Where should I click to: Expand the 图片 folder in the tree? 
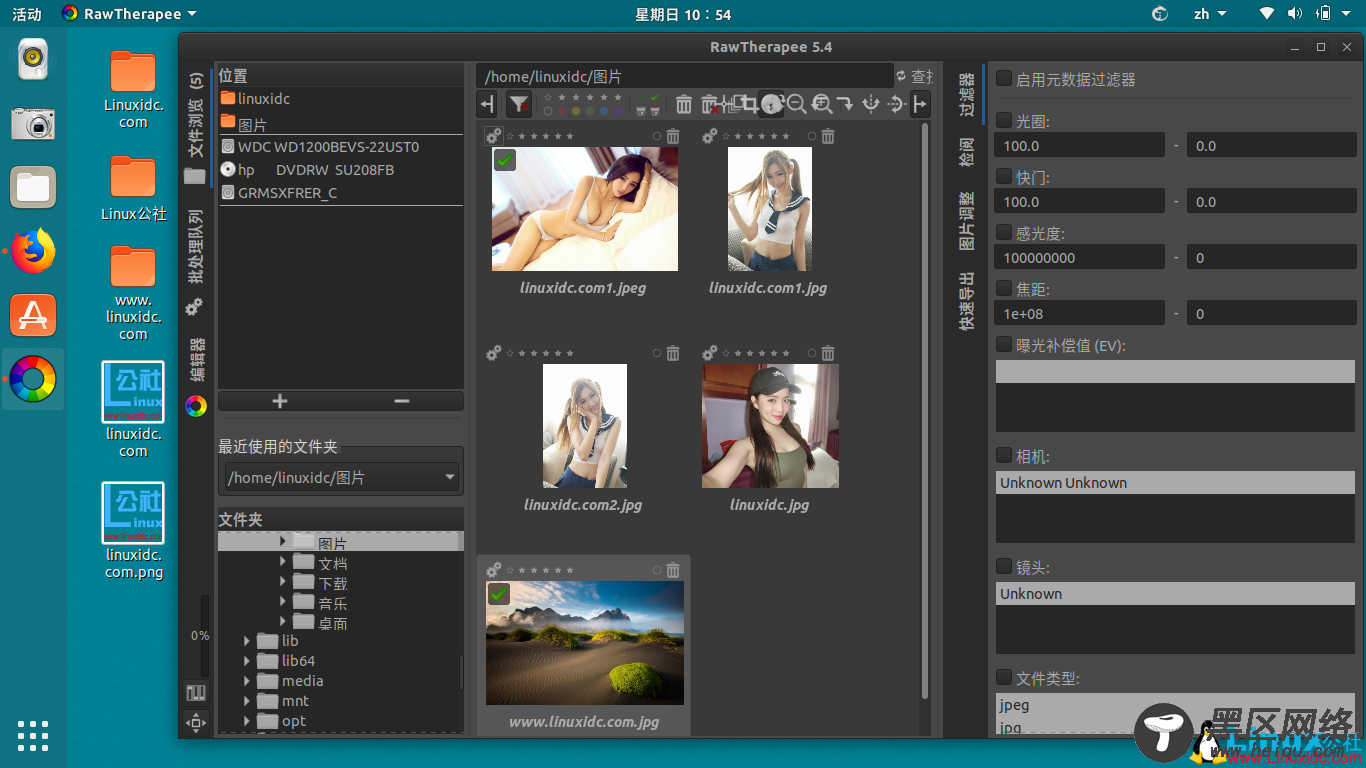pos(283,541)
